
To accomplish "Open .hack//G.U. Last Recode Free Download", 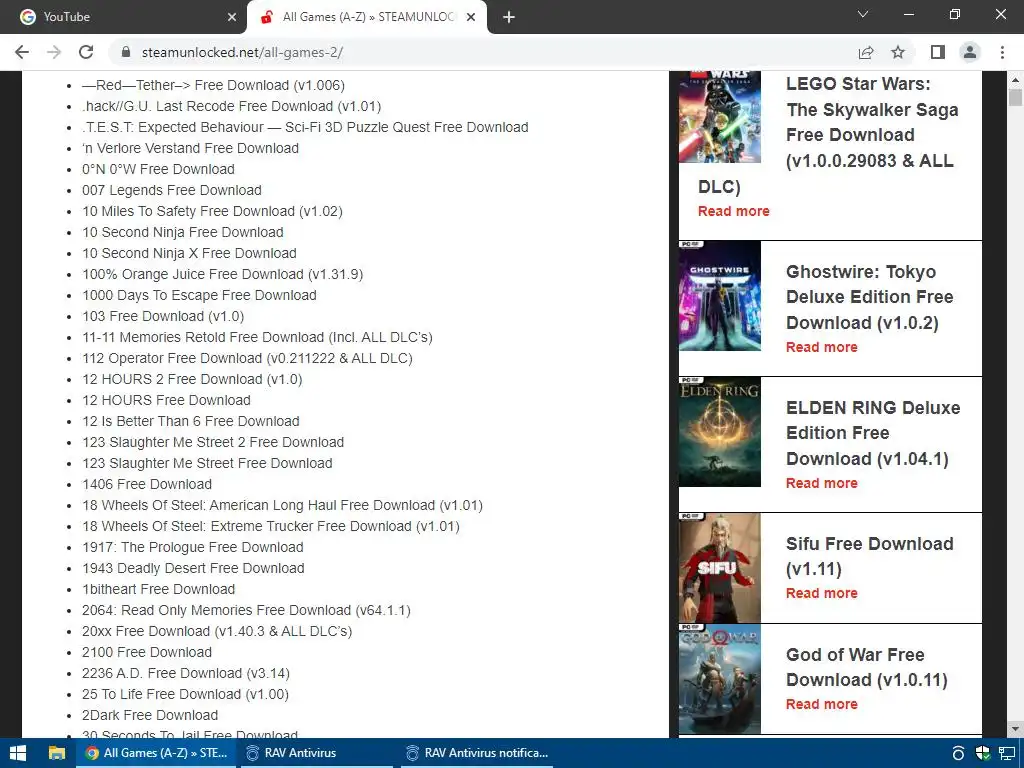I will point(231,106).
